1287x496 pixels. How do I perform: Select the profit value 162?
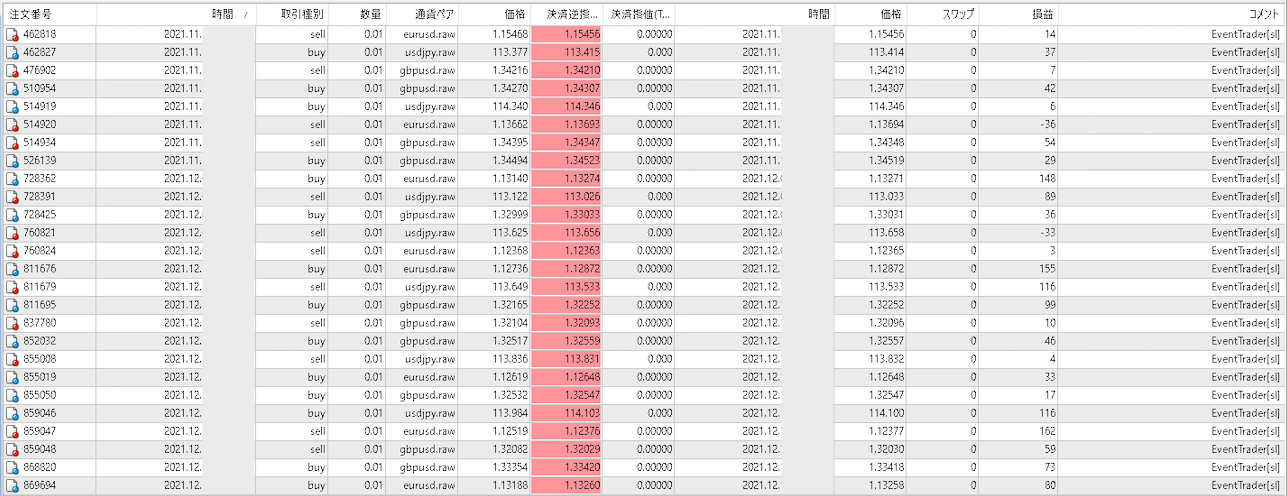[x=1047, y=430]
